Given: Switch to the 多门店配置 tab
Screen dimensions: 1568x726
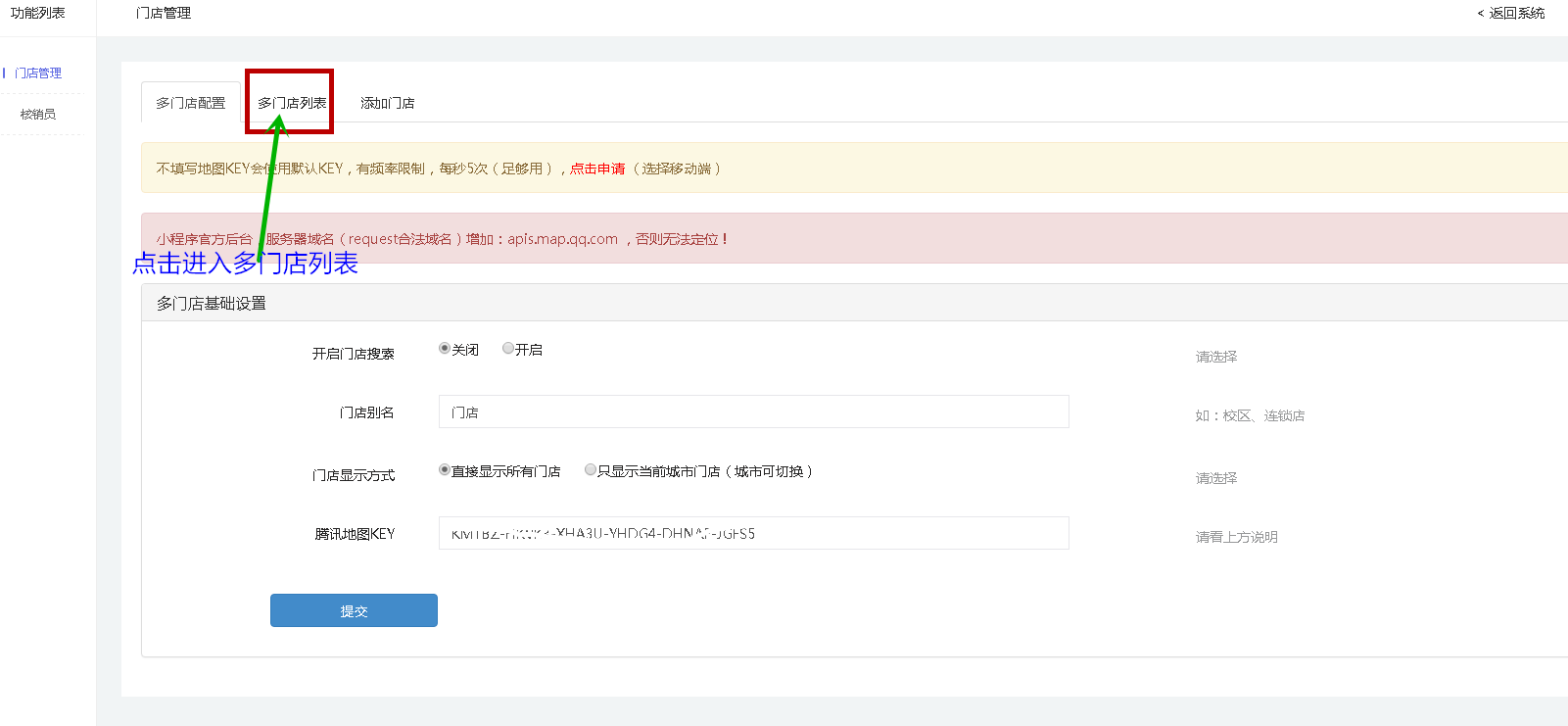Looking at the screenshot, I should 191,103.
